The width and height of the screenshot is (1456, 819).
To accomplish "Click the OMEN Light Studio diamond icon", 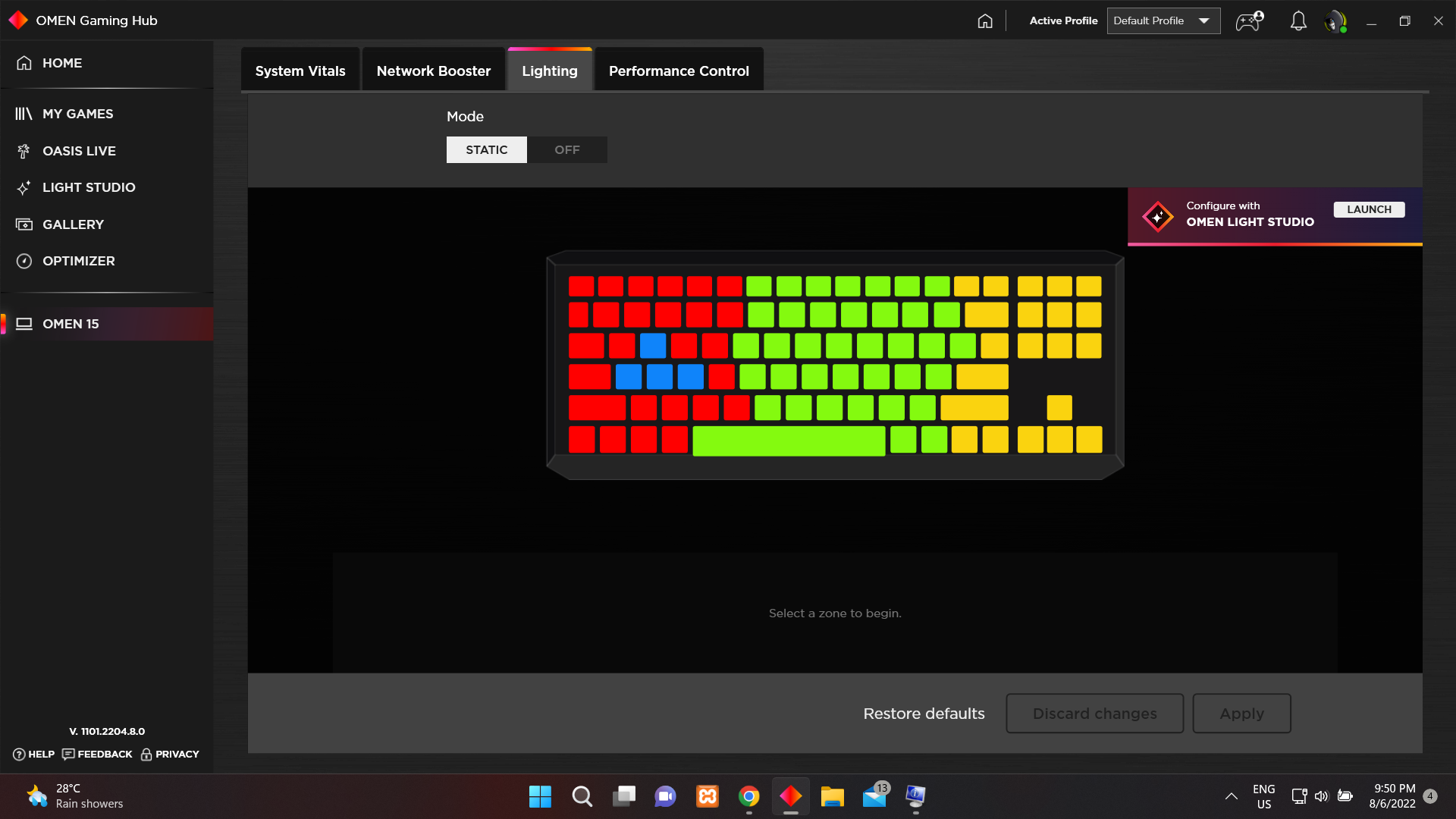I will (x=1157, y=217).
